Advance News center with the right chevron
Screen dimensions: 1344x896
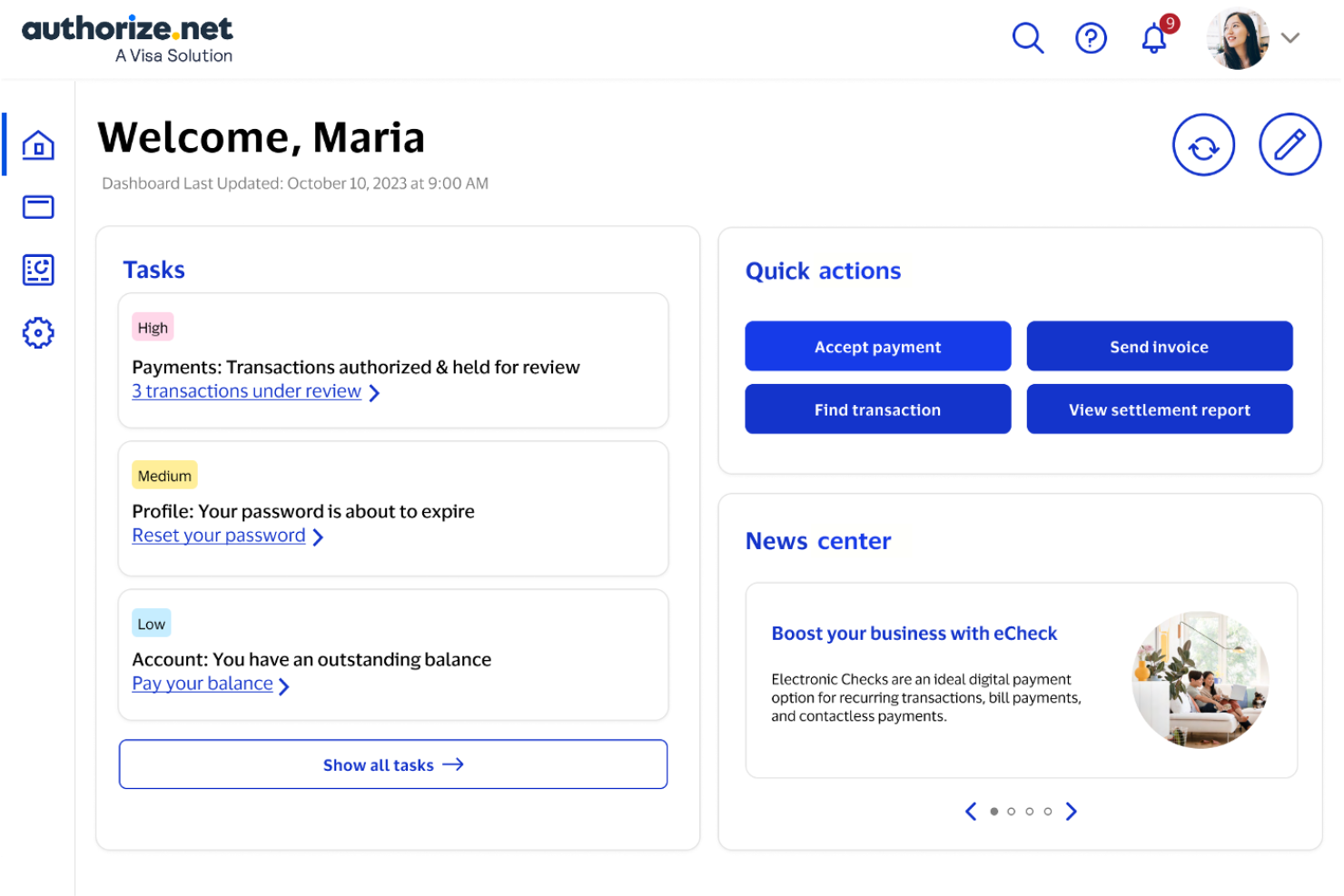pyautogui.click(x=1071, y=811)
